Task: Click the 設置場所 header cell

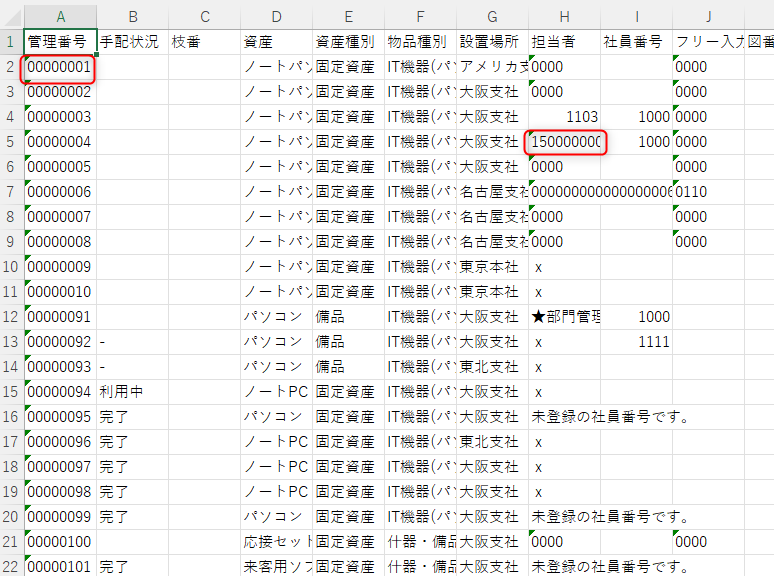Action: pyautogui.click(x=493, y=42)
